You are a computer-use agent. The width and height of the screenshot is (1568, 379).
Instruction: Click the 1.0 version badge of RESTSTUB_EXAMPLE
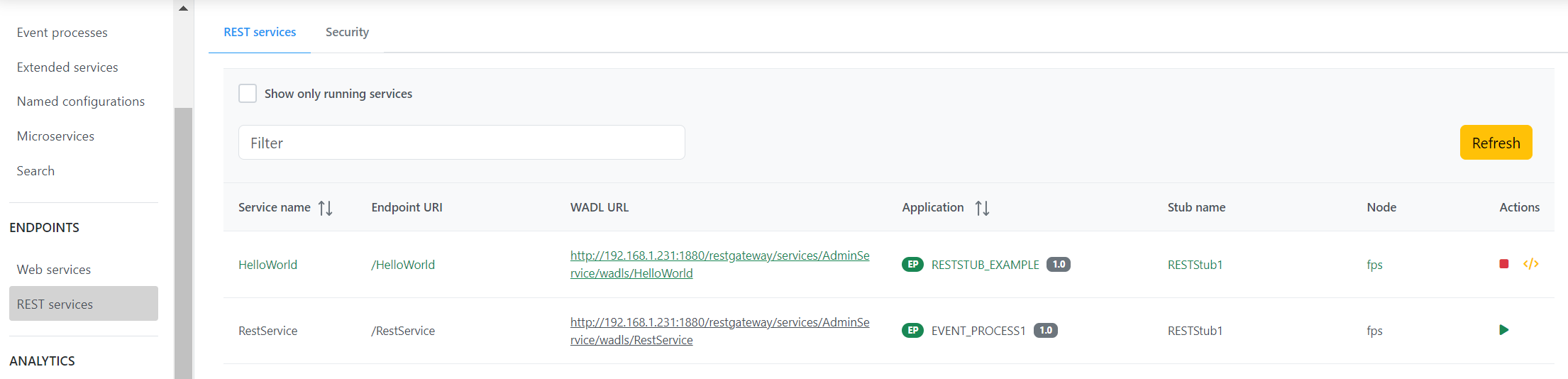pyautogui.click(x=1059, y=265)
